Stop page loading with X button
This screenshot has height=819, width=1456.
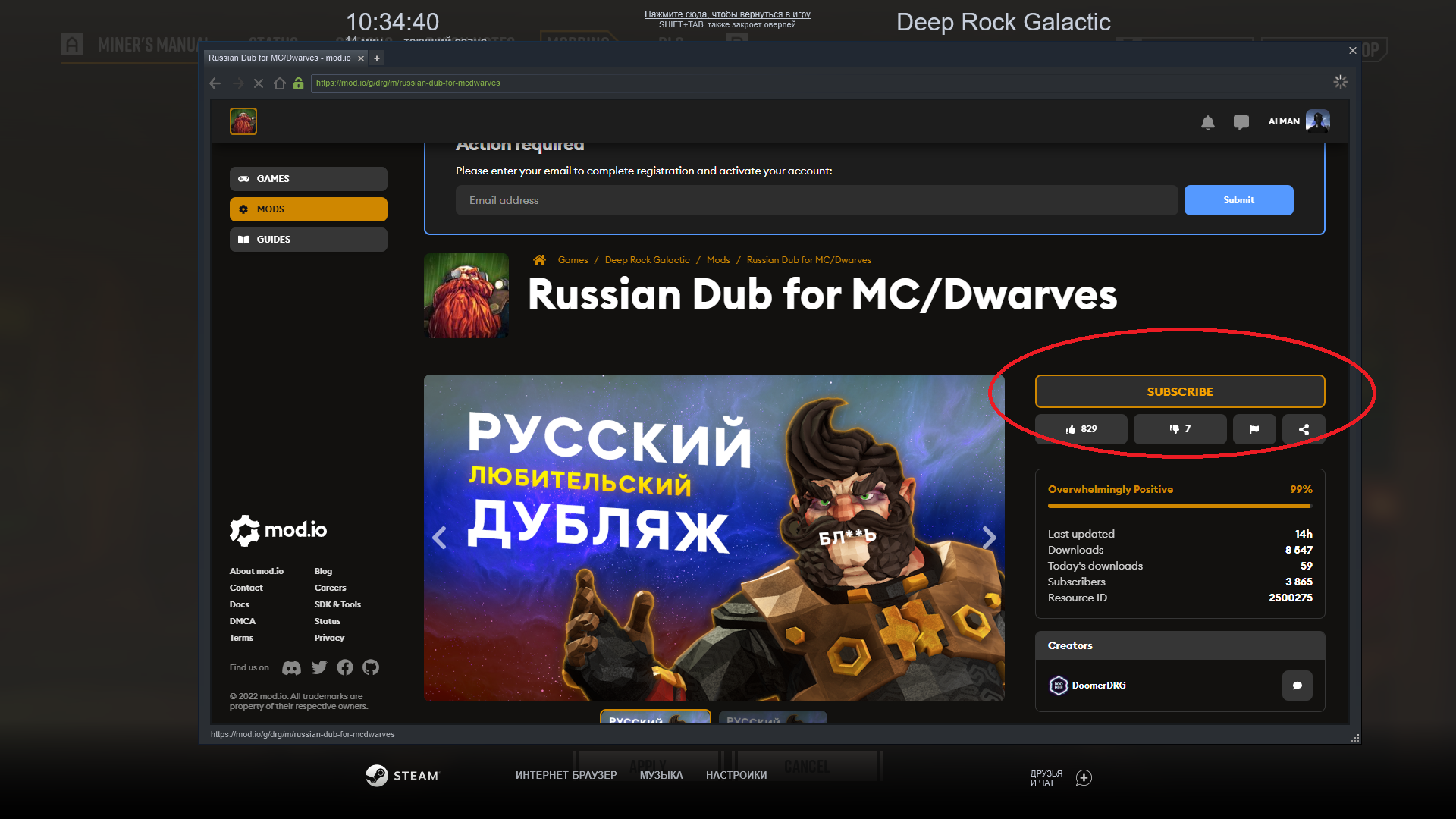259,83
